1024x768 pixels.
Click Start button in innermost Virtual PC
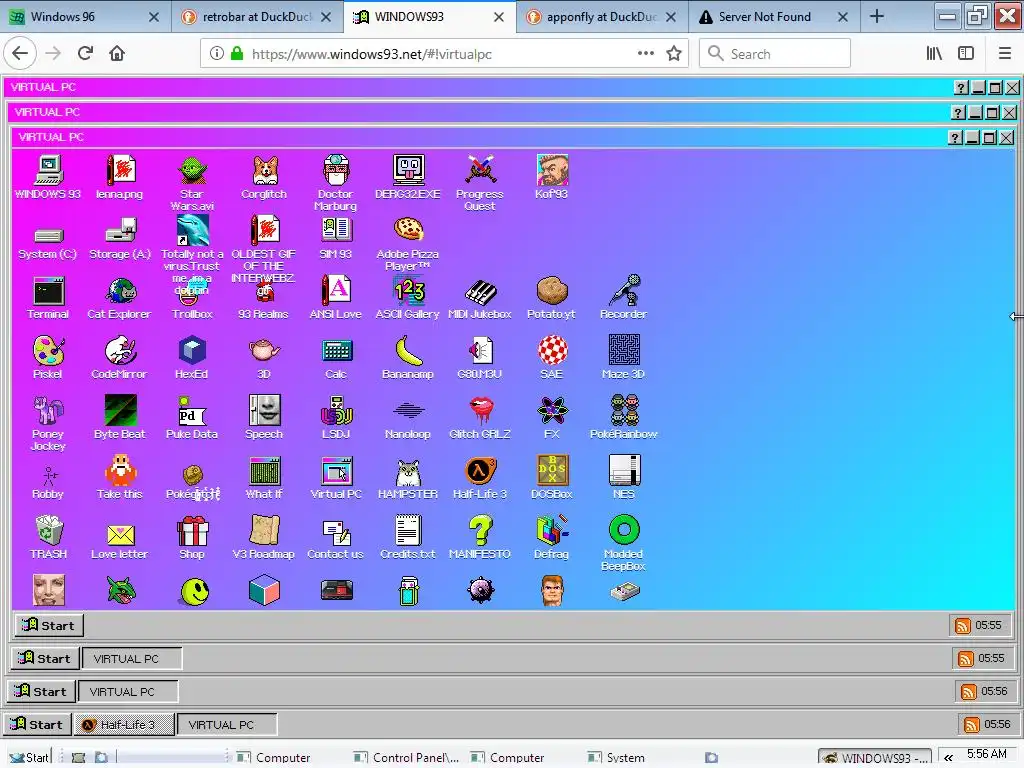pyautogui.click(x=49, y=625)
